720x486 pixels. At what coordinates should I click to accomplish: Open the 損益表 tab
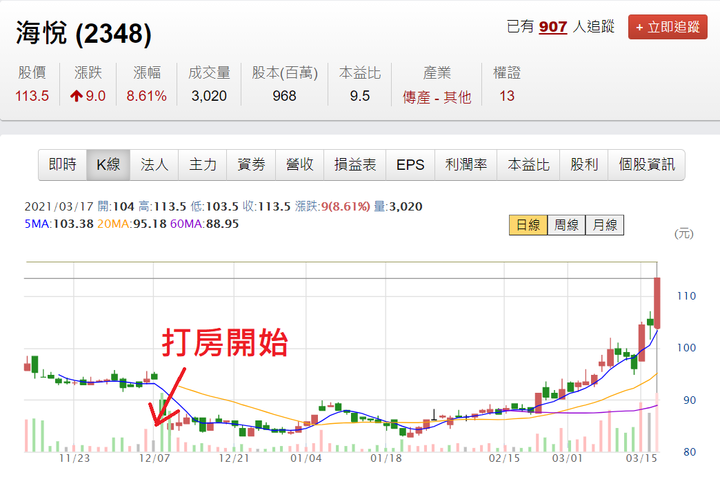click(x=355, y=164)
